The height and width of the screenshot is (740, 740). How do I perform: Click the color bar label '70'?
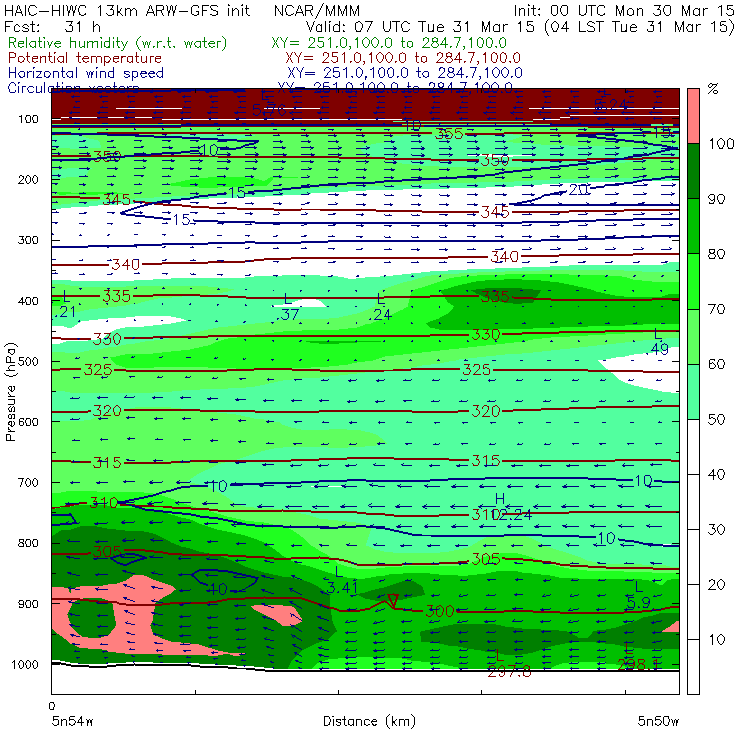coord(716,309)
